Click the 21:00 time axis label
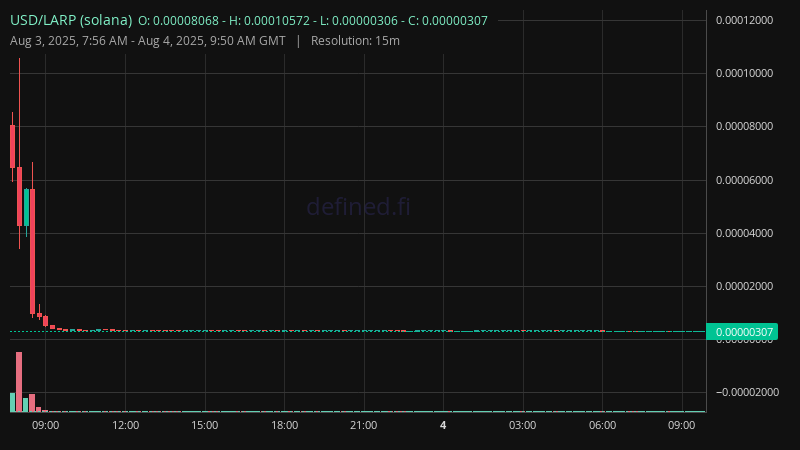Screen dimensions: 800x450 click(364, 426)
